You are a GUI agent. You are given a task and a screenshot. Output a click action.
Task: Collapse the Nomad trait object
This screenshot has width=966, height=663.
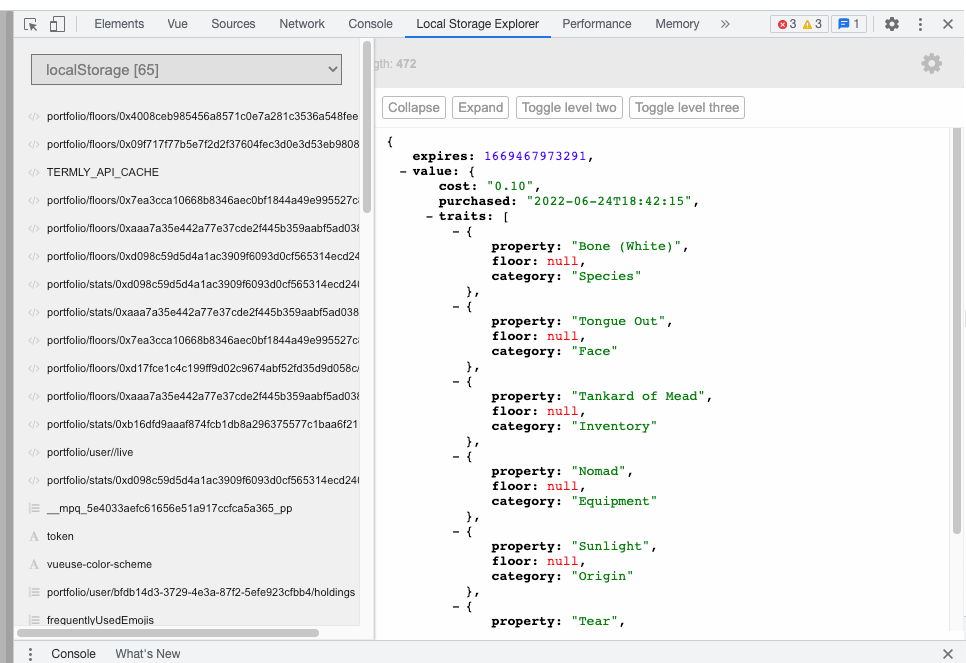(456, 457)
